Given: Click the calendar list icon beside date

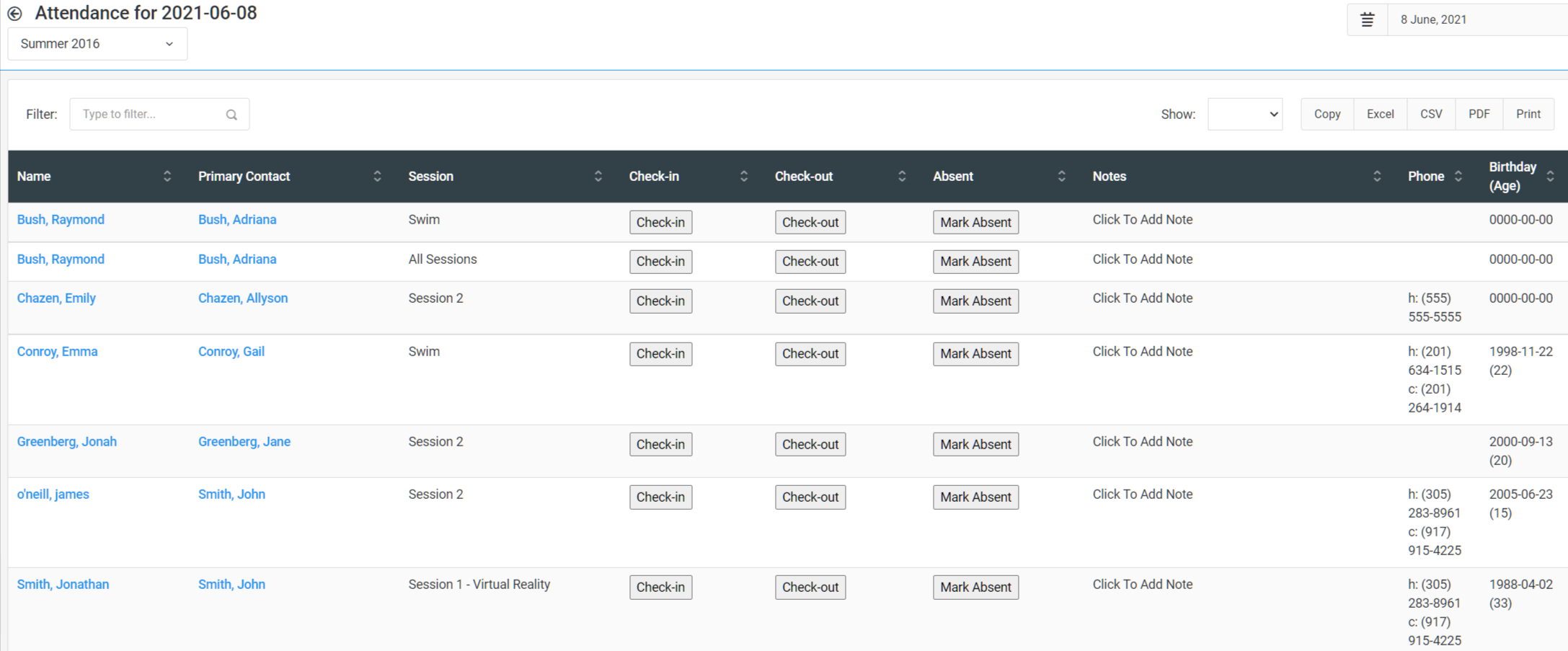Looking at the screenshot, I should coord(1367,20).
